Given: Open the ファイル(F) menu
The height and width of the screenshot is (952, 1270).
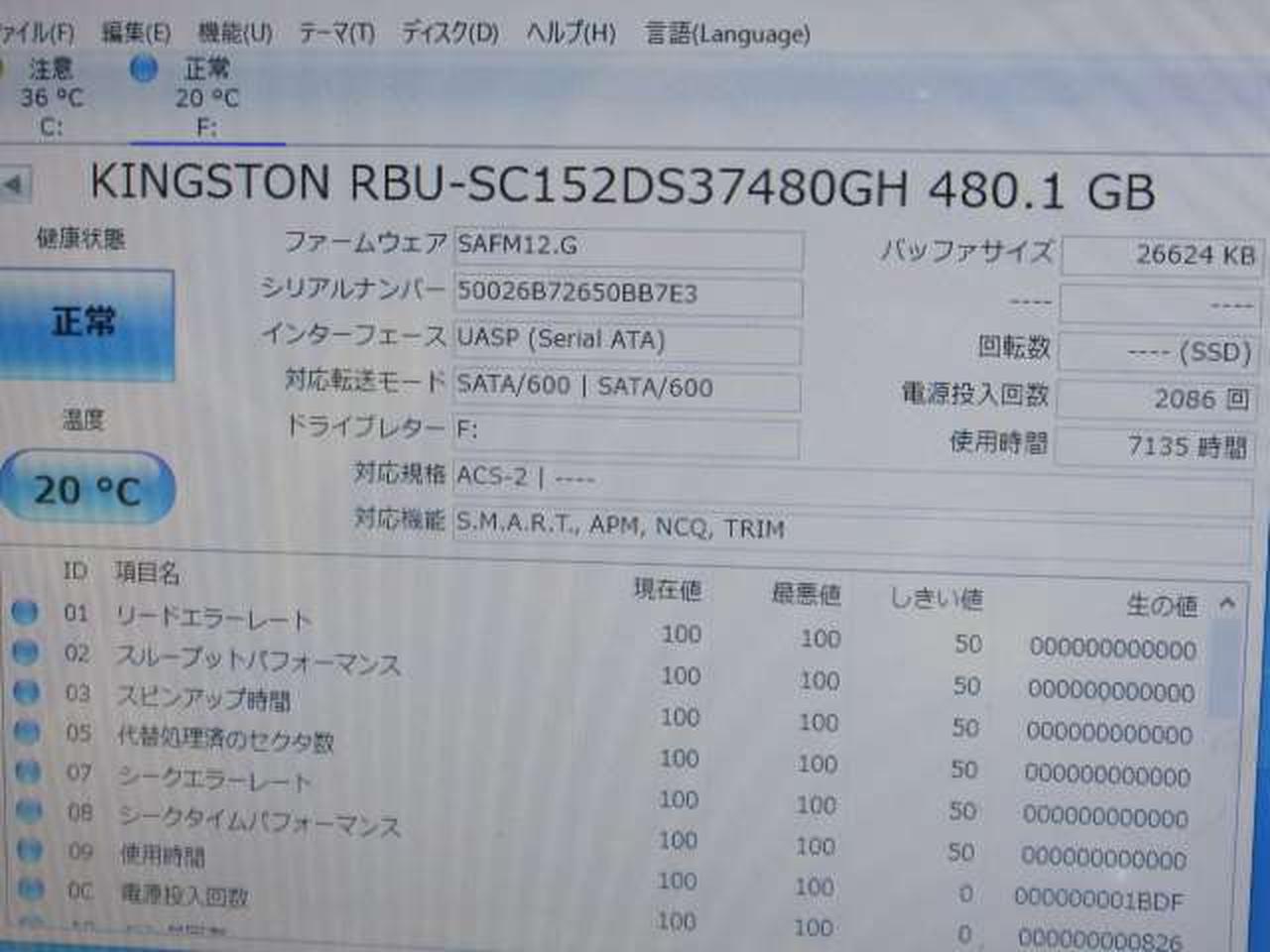Looking at the screenshot, I should [36, 33].
